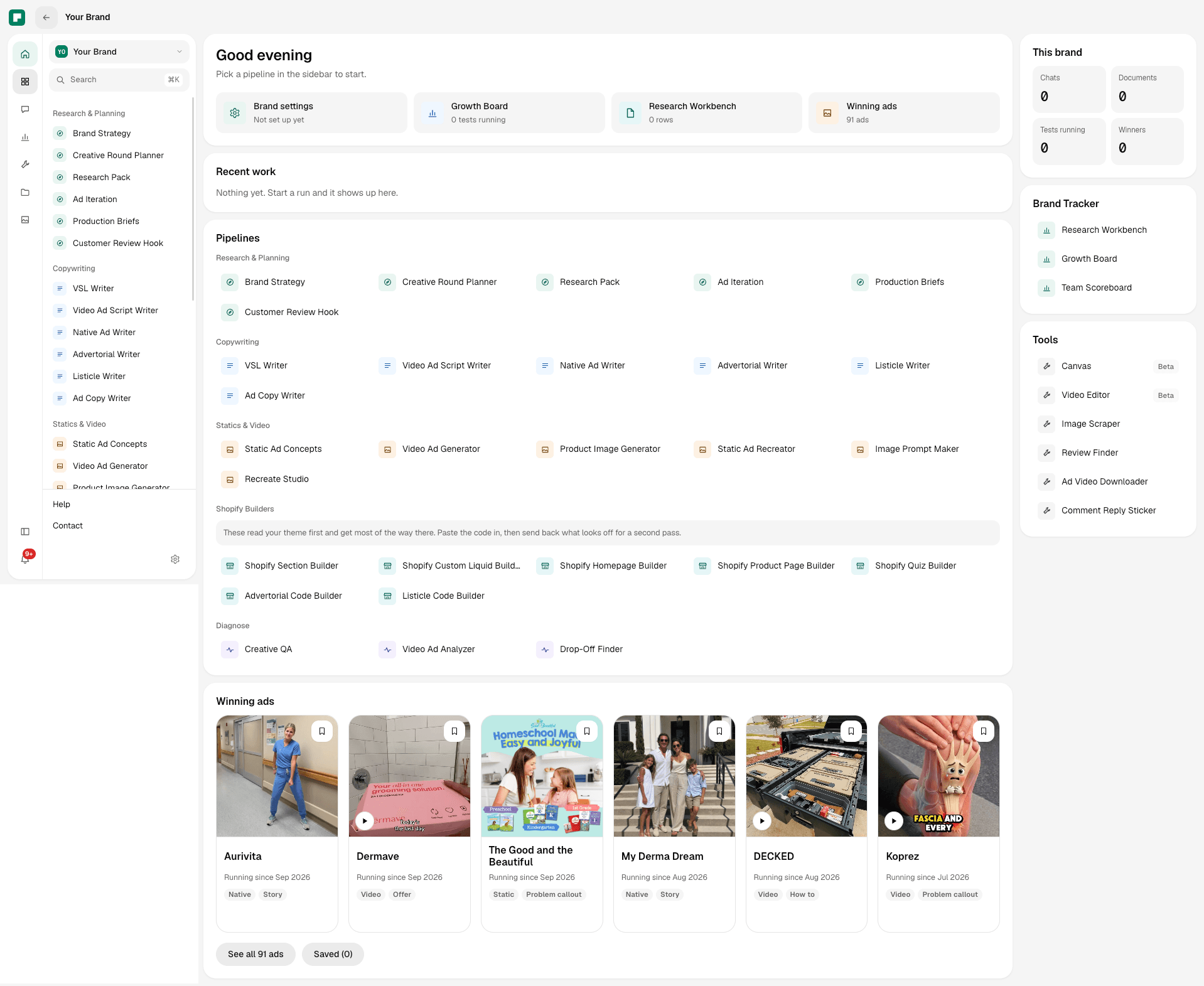Open Video Ad Analyzer
Viewport: 1204px width, 986px height.
pyautogui.click(x=450, y=650)
